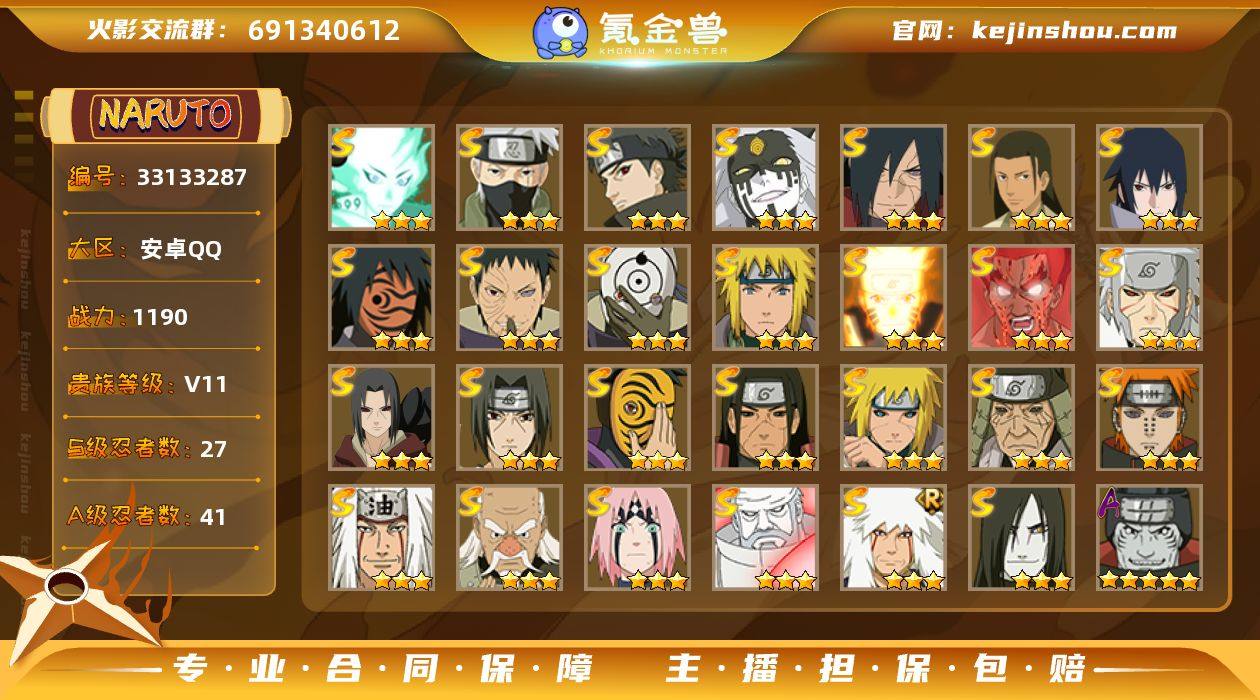
Task: Click the NARUTO scroll title banner
Action: 166,114
